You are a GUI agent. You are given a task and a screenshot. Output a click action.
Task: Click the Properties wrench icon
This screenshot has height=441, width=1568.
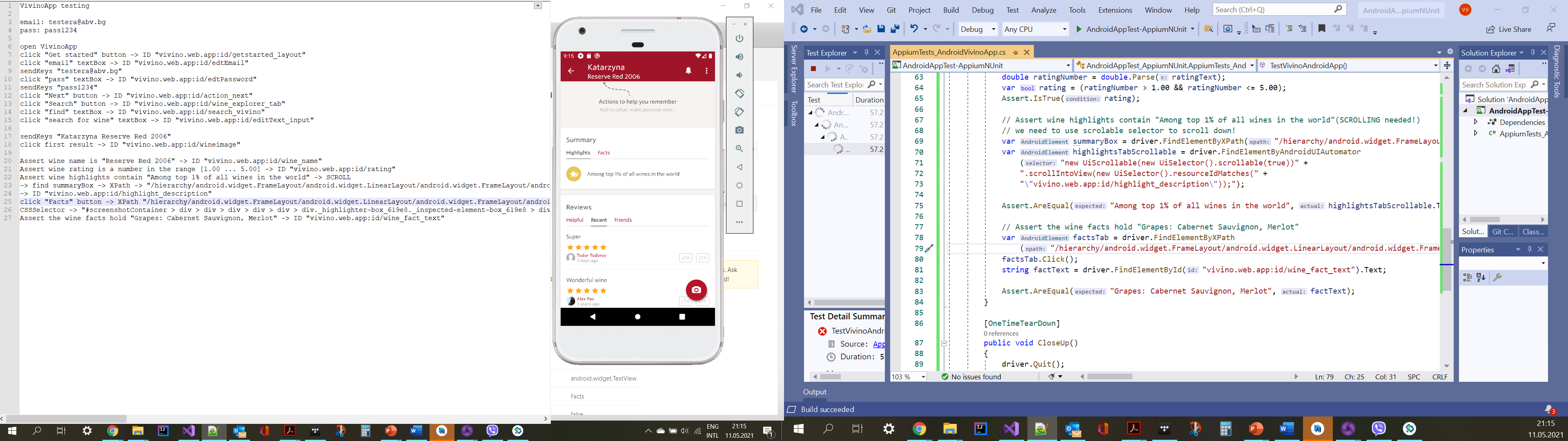click(x=1497, y=278)
